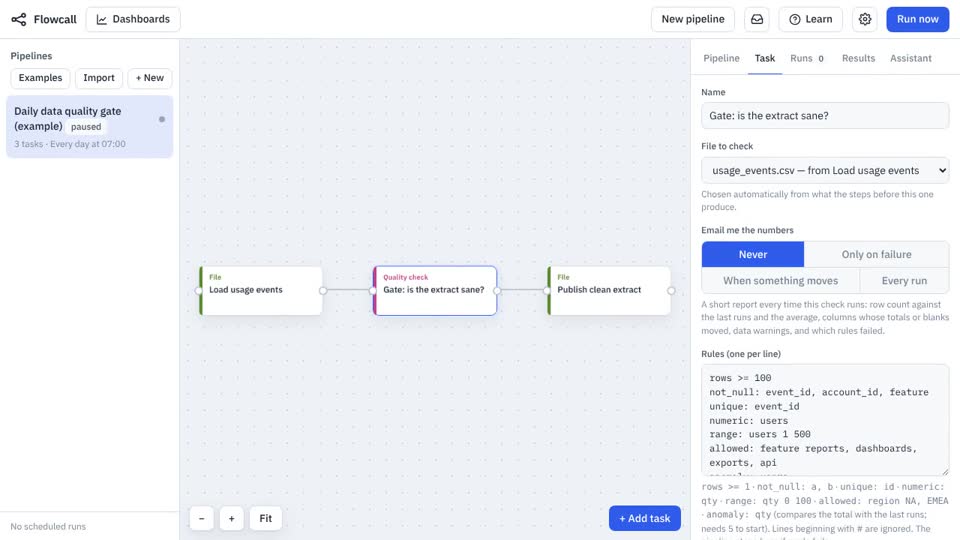960x540 pixels.
Task: Click the Flowcall share-nodes logo icon
Action: click(19, 20)
